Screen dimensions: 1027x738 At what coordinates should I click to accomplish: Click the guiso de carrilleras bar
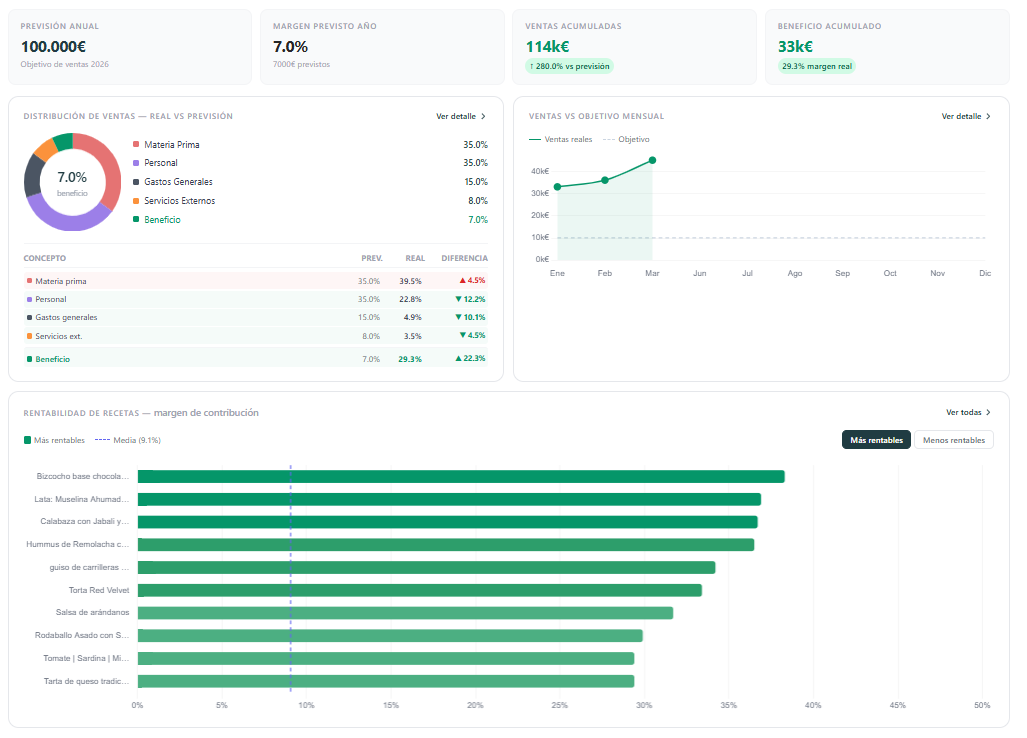(x=426, y=568)
